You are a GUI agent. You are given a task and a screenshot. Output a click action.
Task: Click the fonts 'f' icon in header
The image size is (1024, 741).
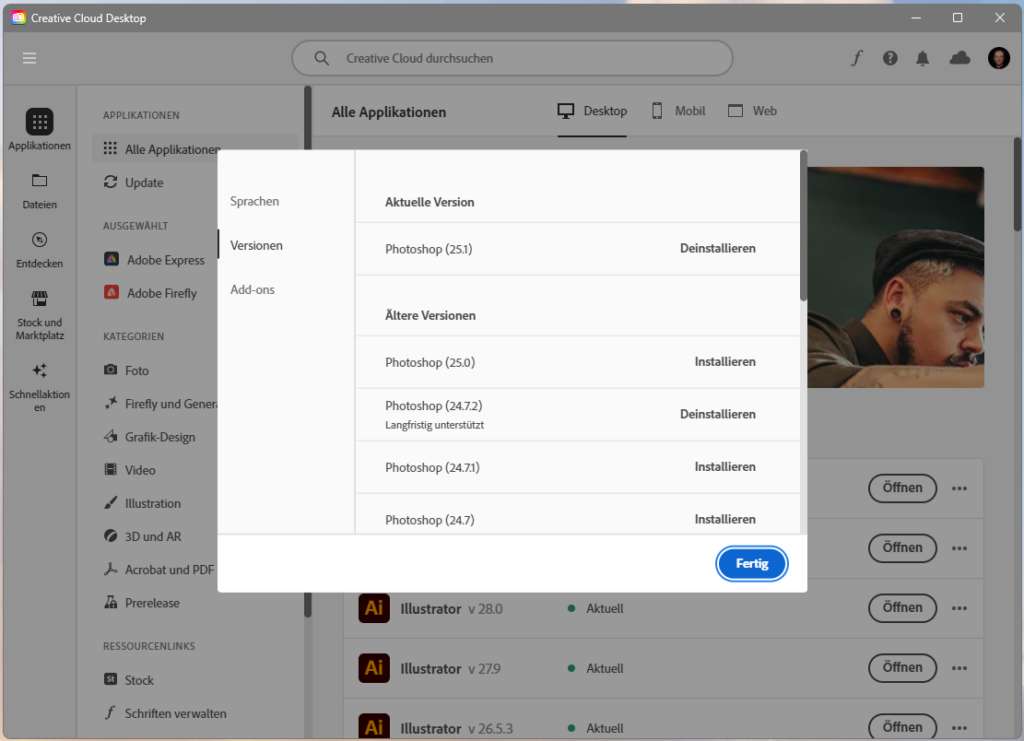[x=856, y=58]
